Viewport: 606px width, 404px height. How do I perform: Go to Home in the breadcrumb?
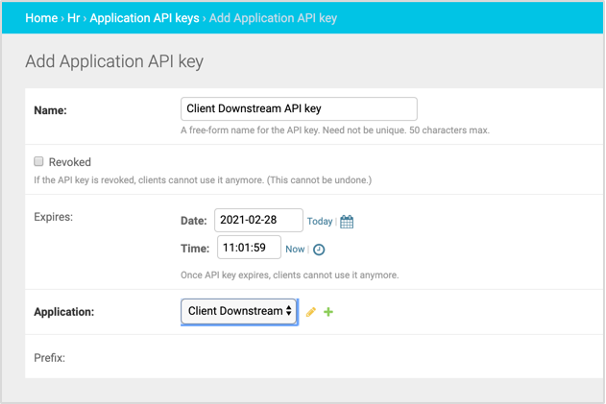pyautogui.click(x=41, y=18)
